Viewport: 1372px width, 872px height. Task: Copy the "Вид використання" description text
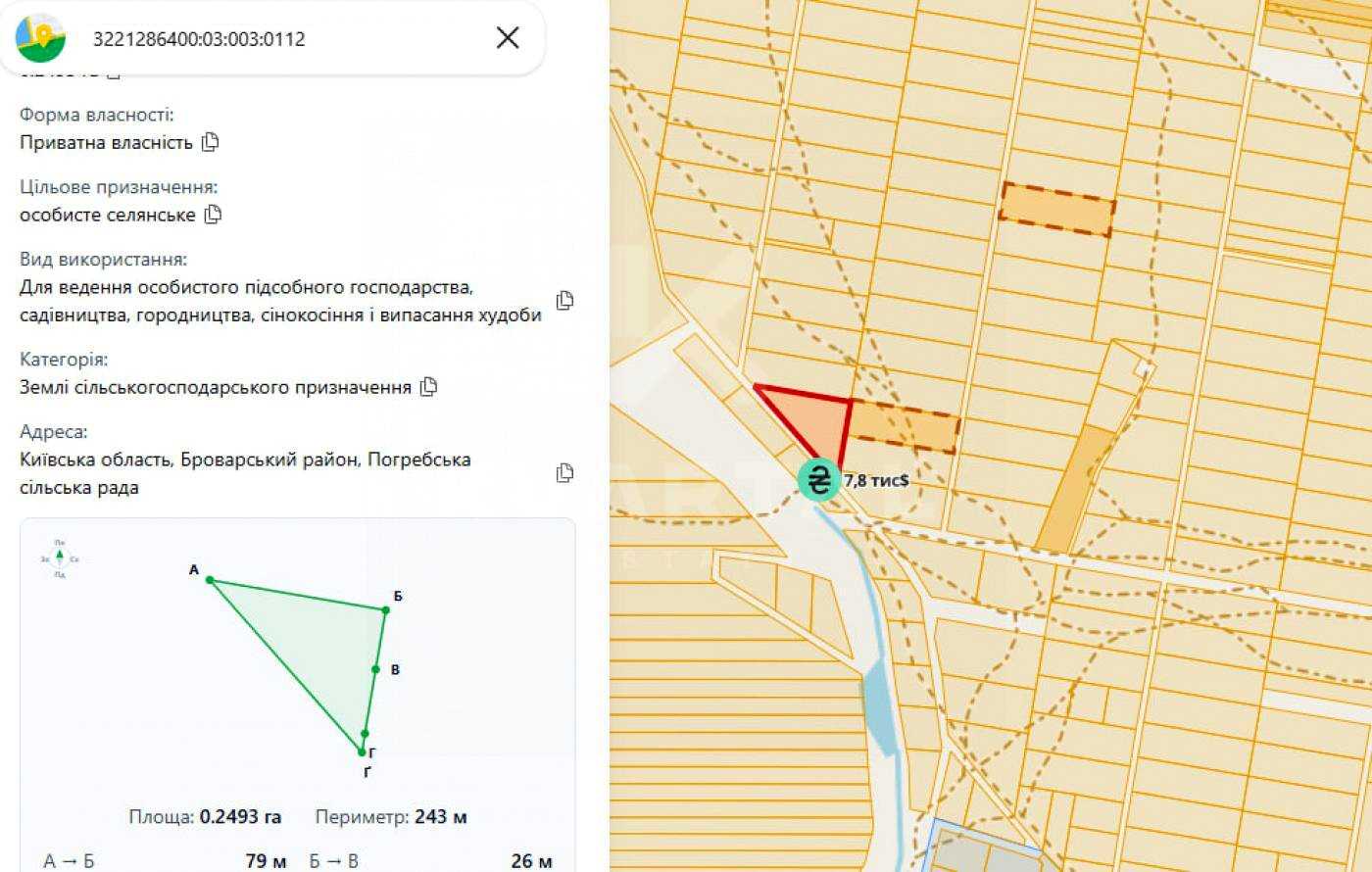click(x=564, y=301)
